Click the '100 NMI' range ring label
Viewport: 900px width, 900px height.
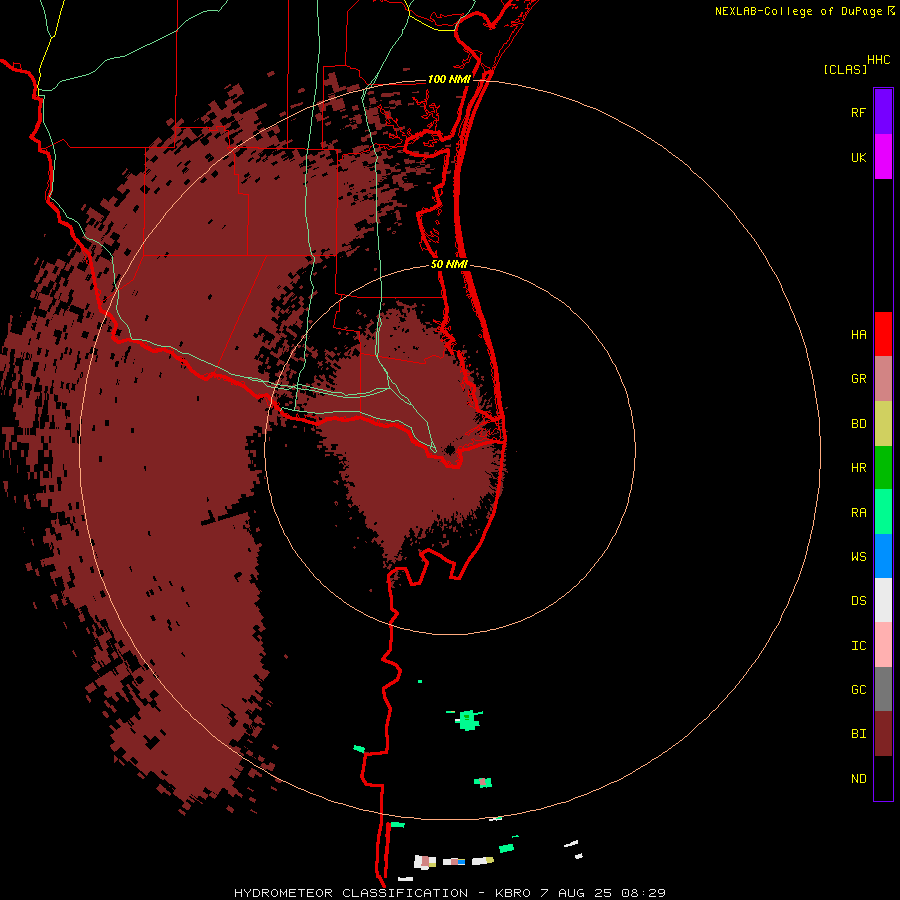(449, 79)
